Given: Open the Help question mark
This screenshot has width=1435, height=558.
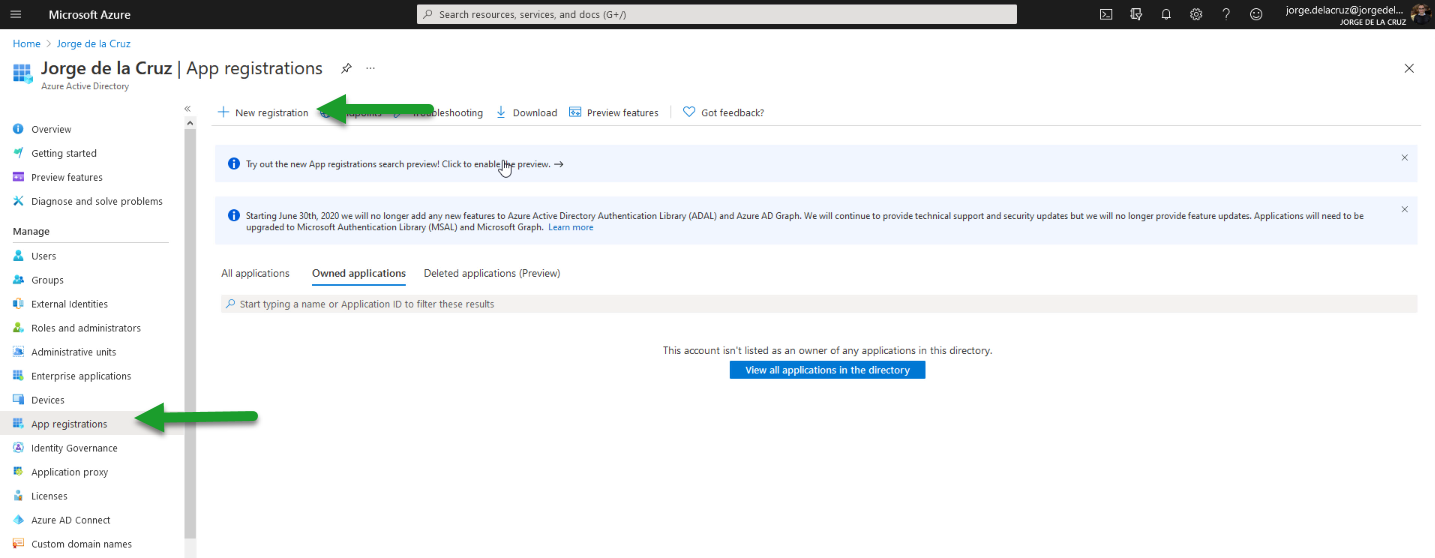Looking at the screenshot, I should [x=1226, y=14].
